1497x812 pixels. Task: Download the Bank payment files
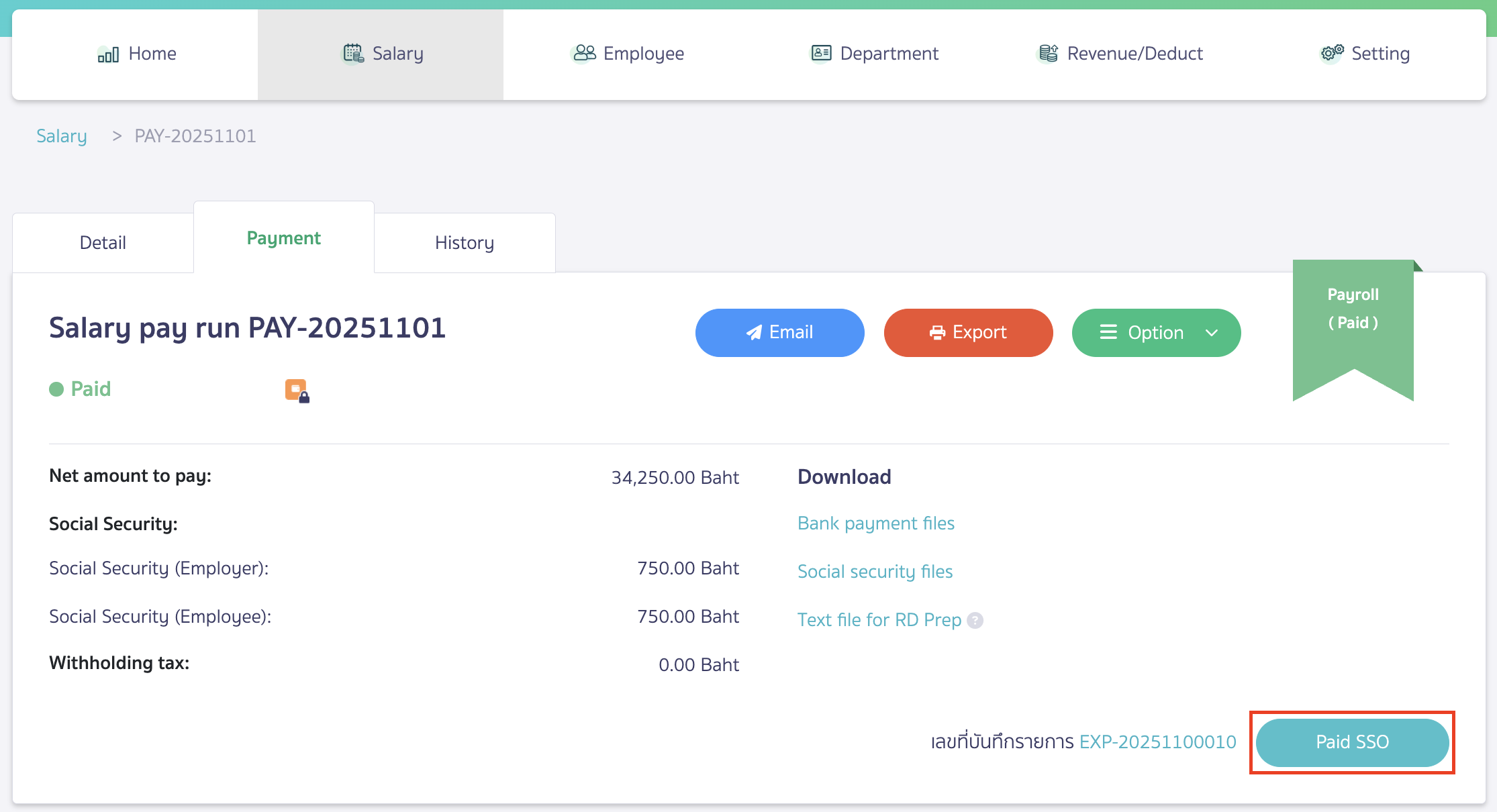pyautogui.click(x=875, y=523)
